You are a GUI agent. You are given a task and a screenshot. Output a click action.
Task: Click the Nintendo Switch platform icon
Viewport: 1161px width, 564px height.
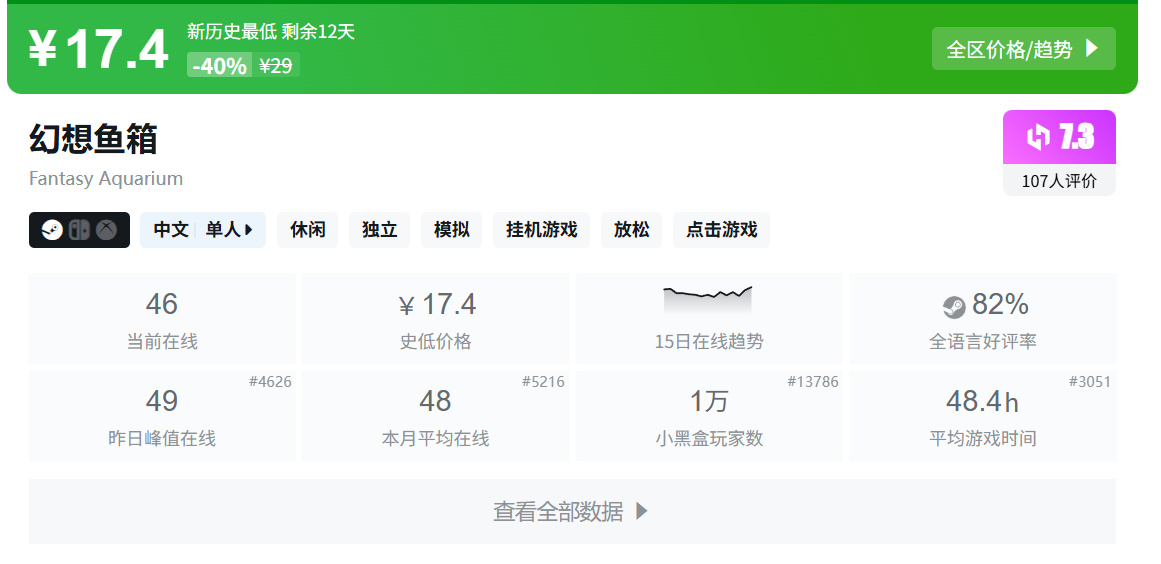[79, 230]
